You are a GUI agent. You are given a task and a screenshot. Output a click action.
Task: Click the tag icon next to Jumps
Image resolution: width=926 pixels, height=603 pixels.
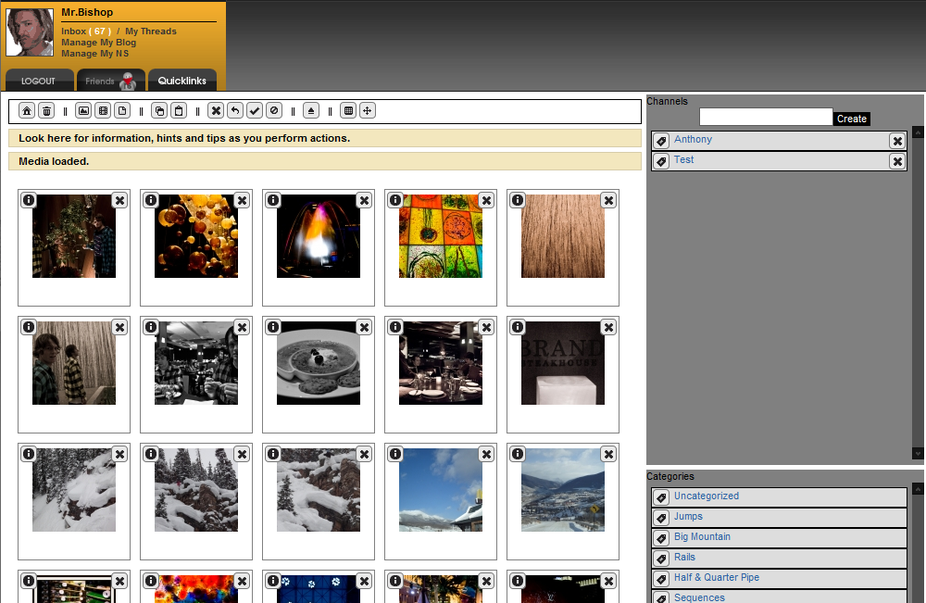coord(661,518)
